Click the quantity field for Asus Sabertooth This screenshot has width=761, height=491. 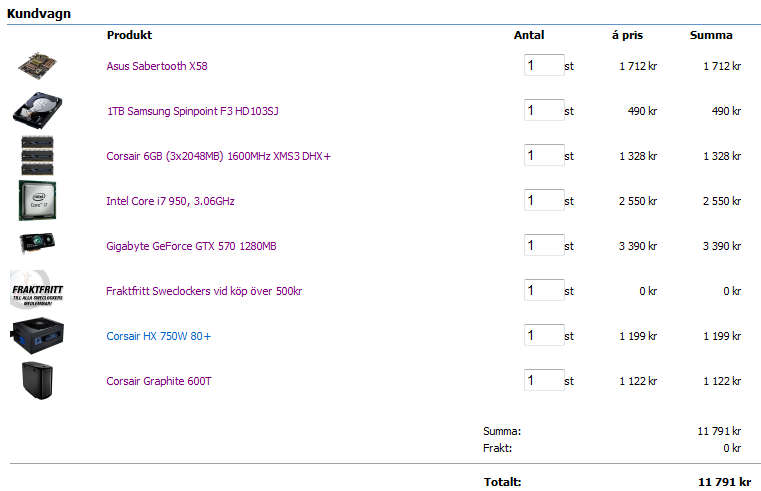coord(543,66)
